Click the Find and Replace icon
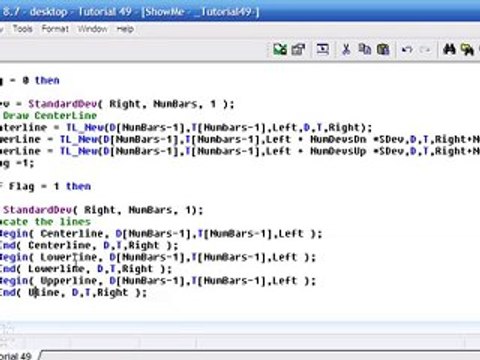Viewport: 480px width, 360px height. pos(467,49)
